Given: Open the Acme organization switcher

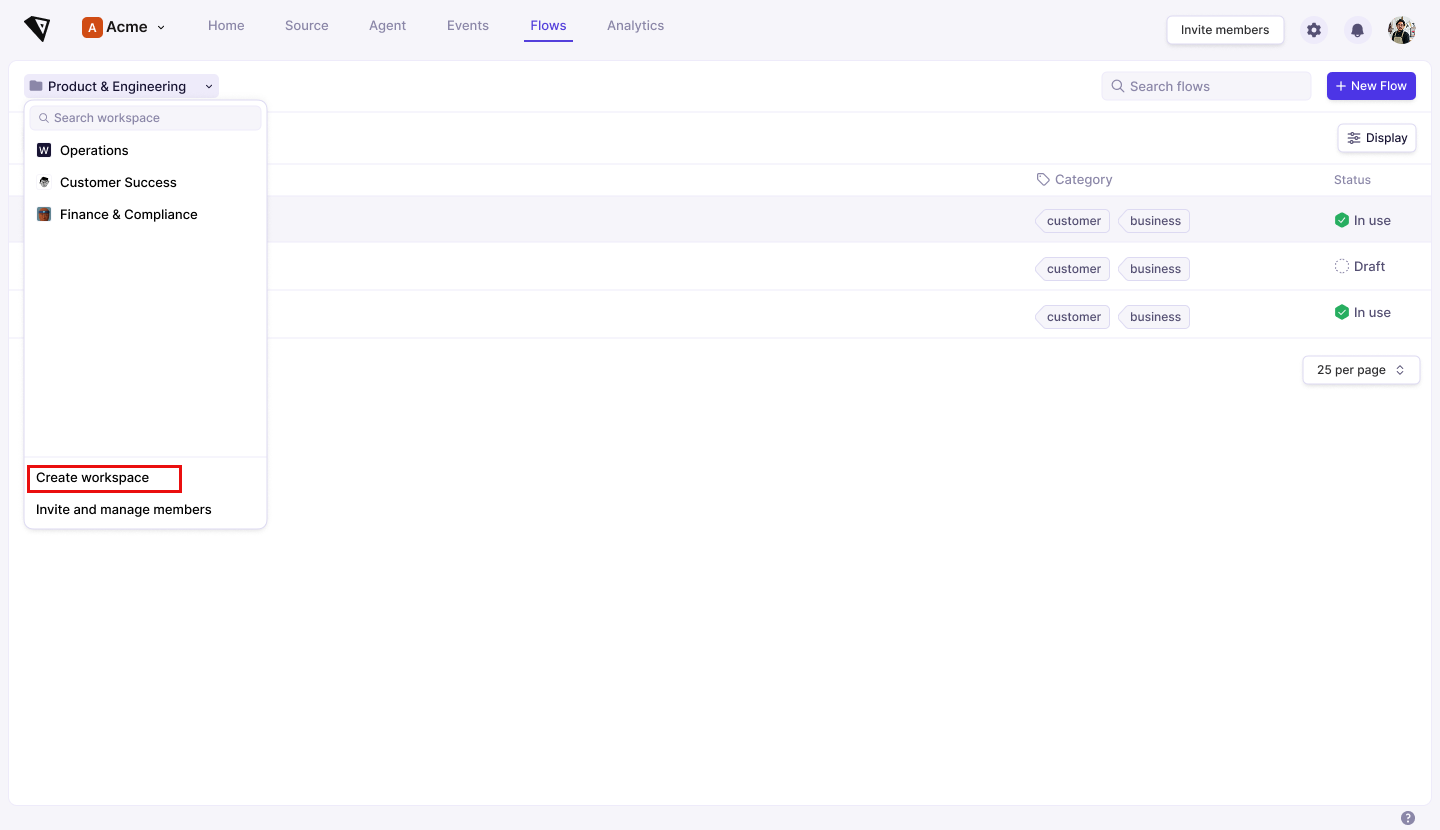Looking at the screenshot, I should [124, 27].
